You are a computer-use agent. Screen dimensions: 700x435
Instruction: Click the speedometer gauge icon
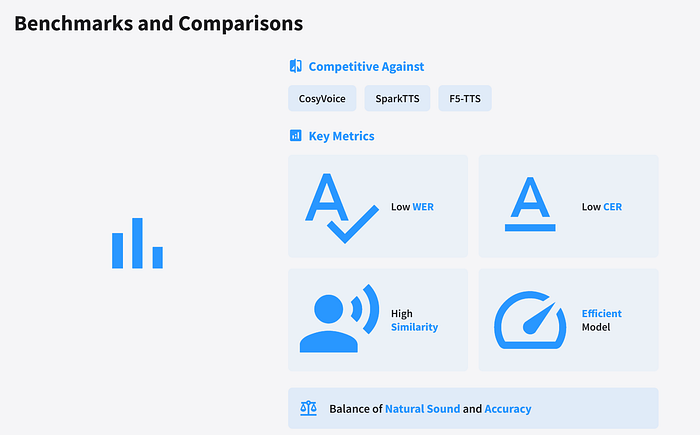[x=530, y=320]
